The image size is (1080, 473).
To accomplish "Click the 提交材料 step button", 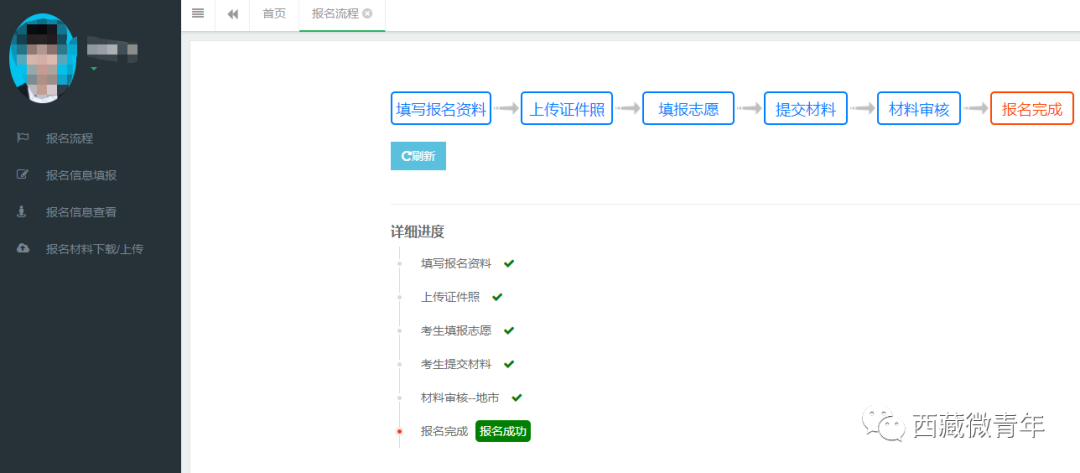I will tap(806, 108).
